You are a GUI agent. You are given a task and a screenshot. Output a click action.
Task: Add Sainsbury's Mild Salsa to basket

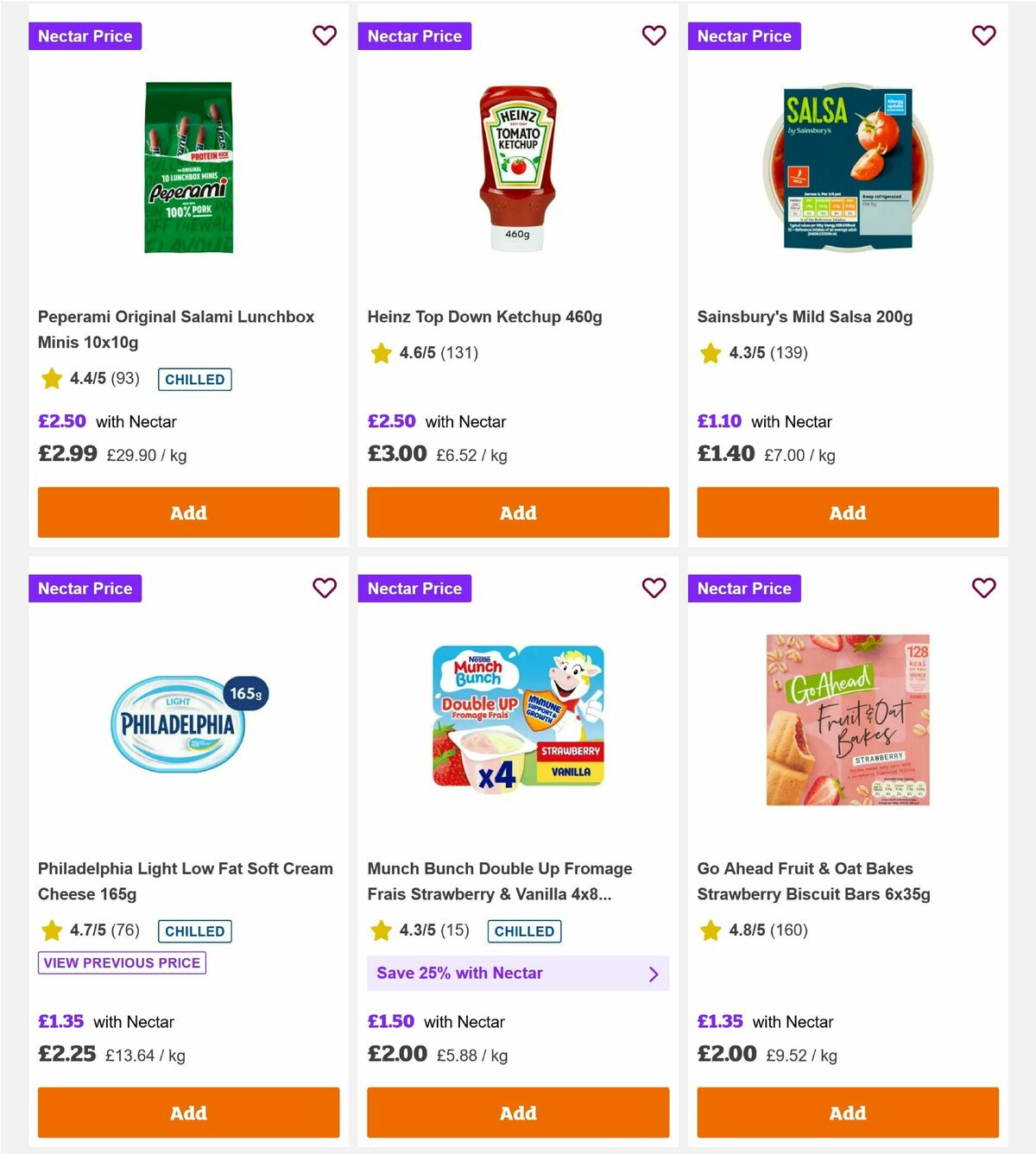coord(847,512)
